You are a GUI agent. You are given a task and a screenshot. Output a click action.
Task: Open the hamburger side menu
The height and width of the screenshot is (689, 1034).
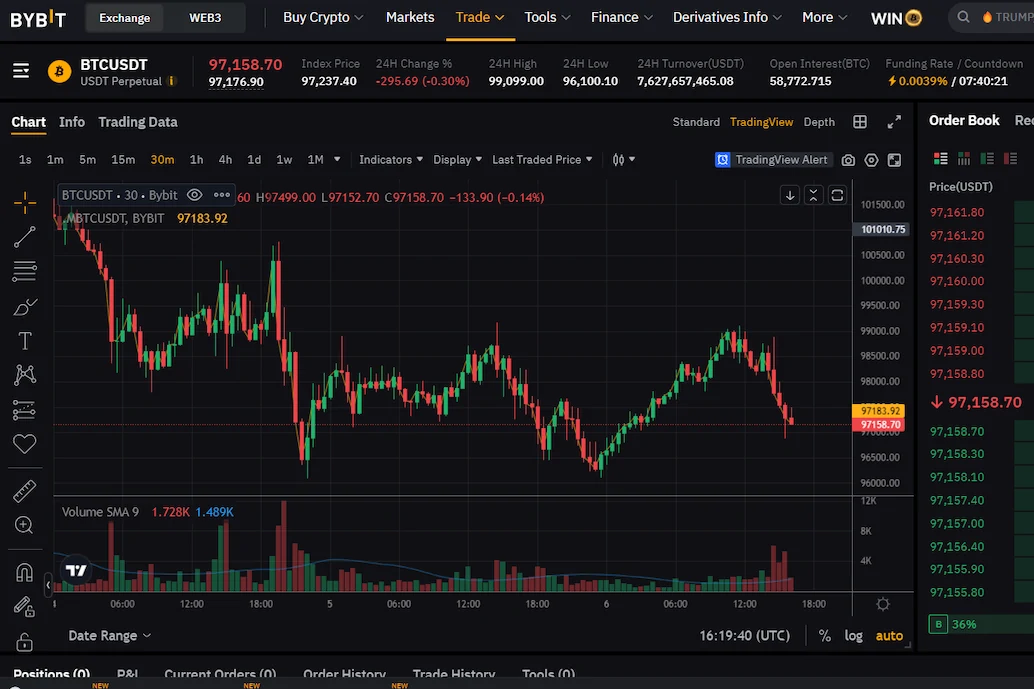(x=21, y=71)
